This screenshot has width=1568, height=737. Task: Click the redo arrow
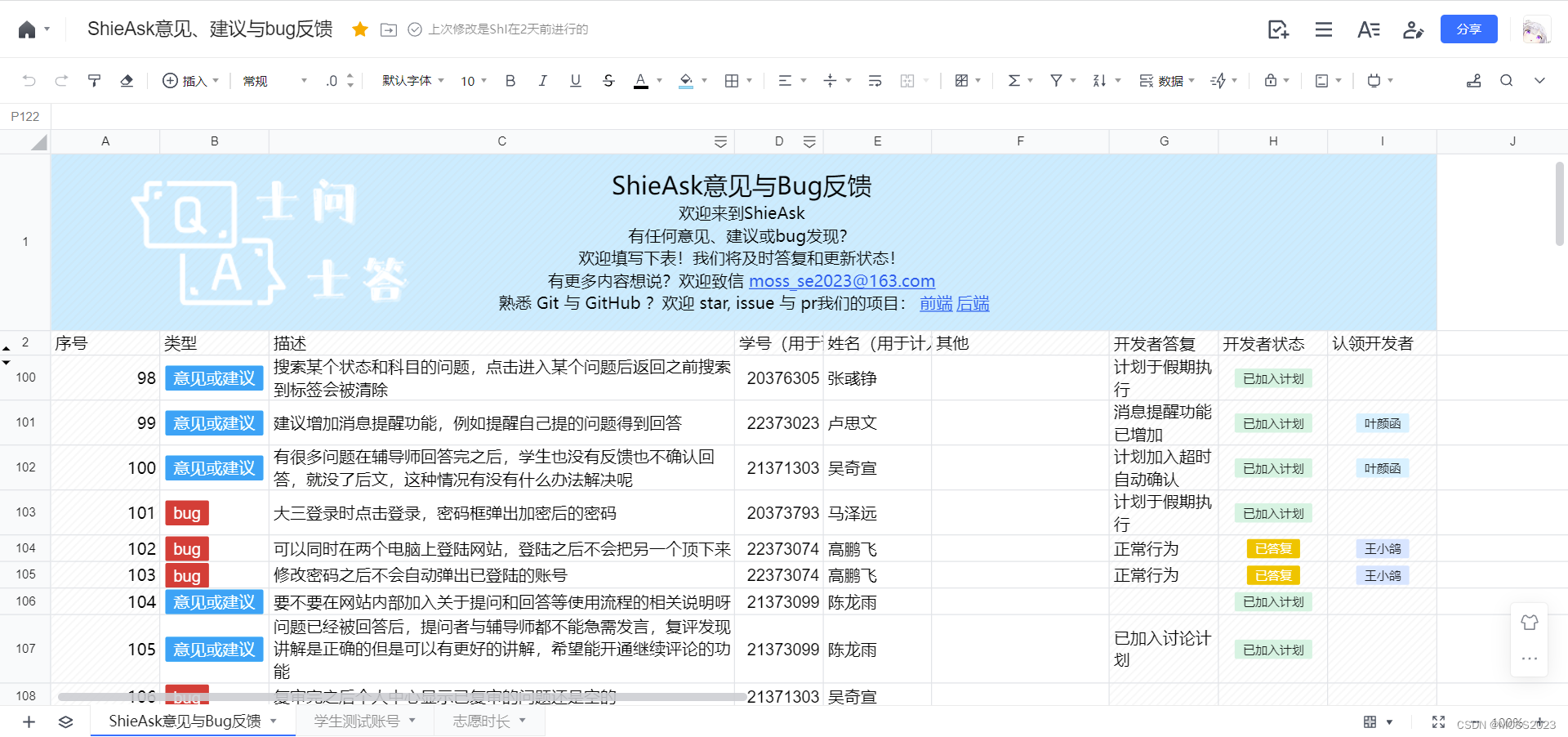61,80
